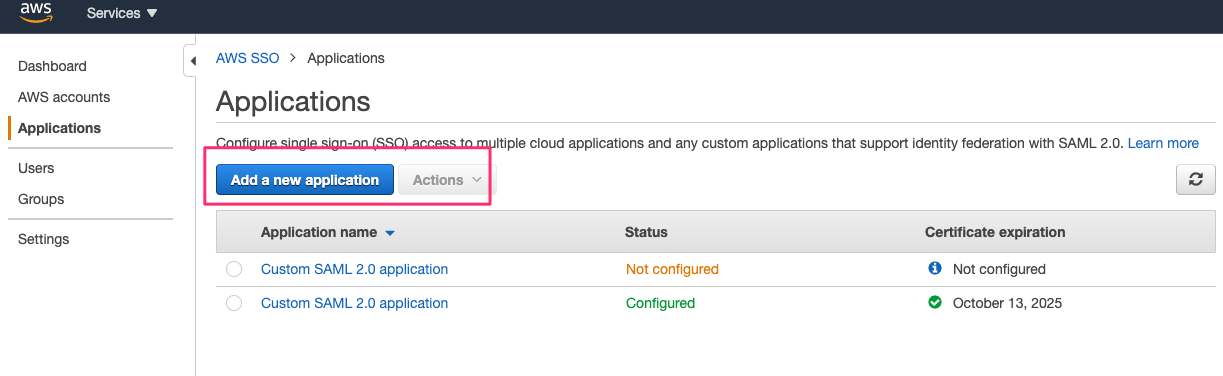Open Dashboard in the sidebar
This screenshot has height=376, width=1223.
pos(52,66)
